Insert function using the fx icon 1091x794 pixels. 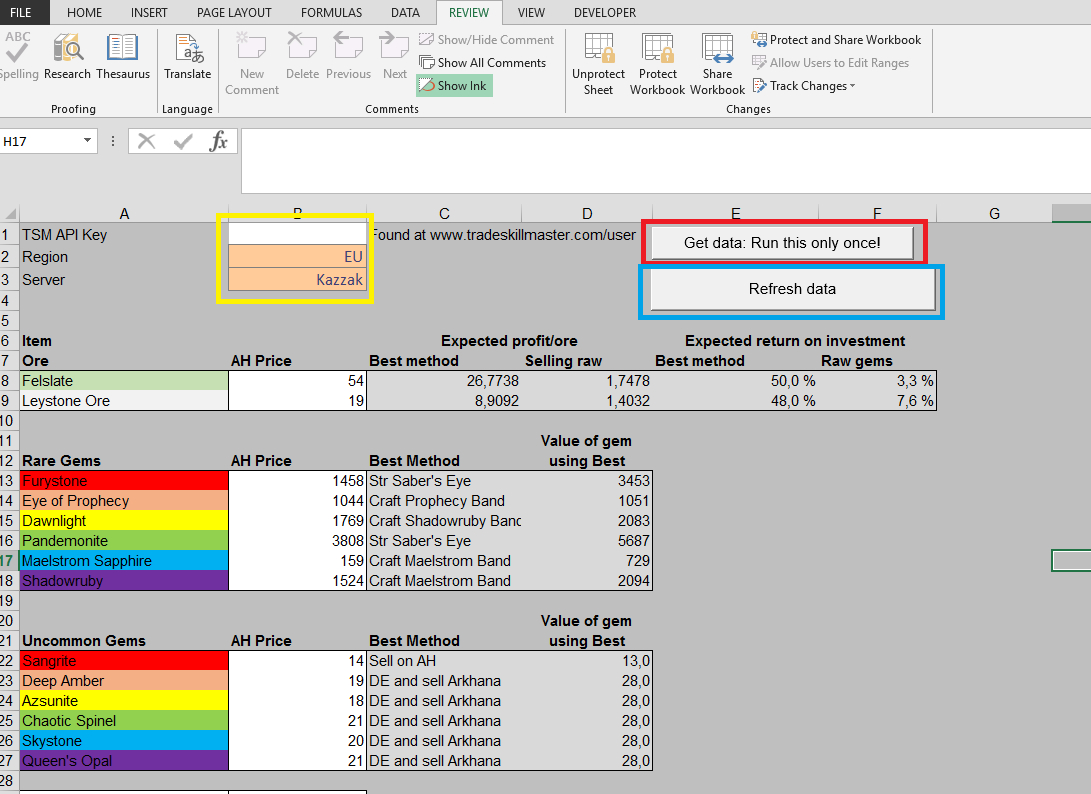click(x=218, y=142)
